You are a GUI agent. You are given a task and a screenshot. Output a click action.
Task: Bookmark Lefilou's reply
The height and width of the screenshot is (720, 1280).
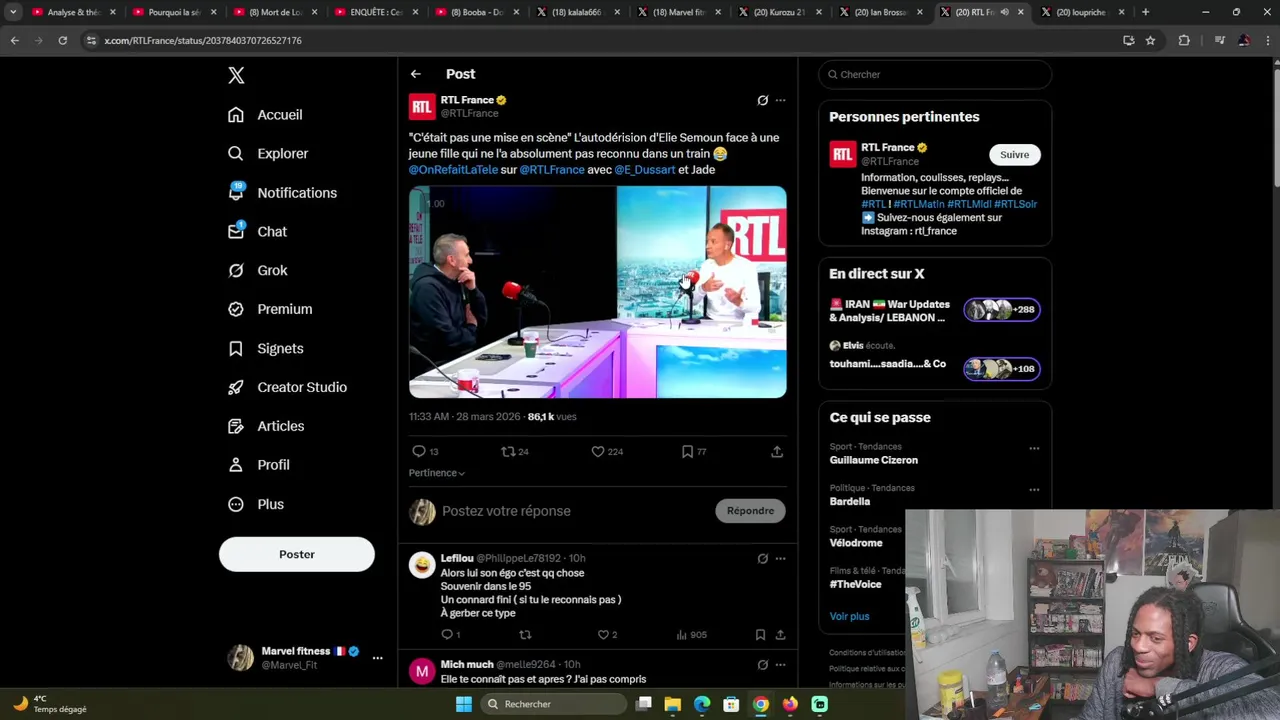pyautogui.click(x=760, y=635)
